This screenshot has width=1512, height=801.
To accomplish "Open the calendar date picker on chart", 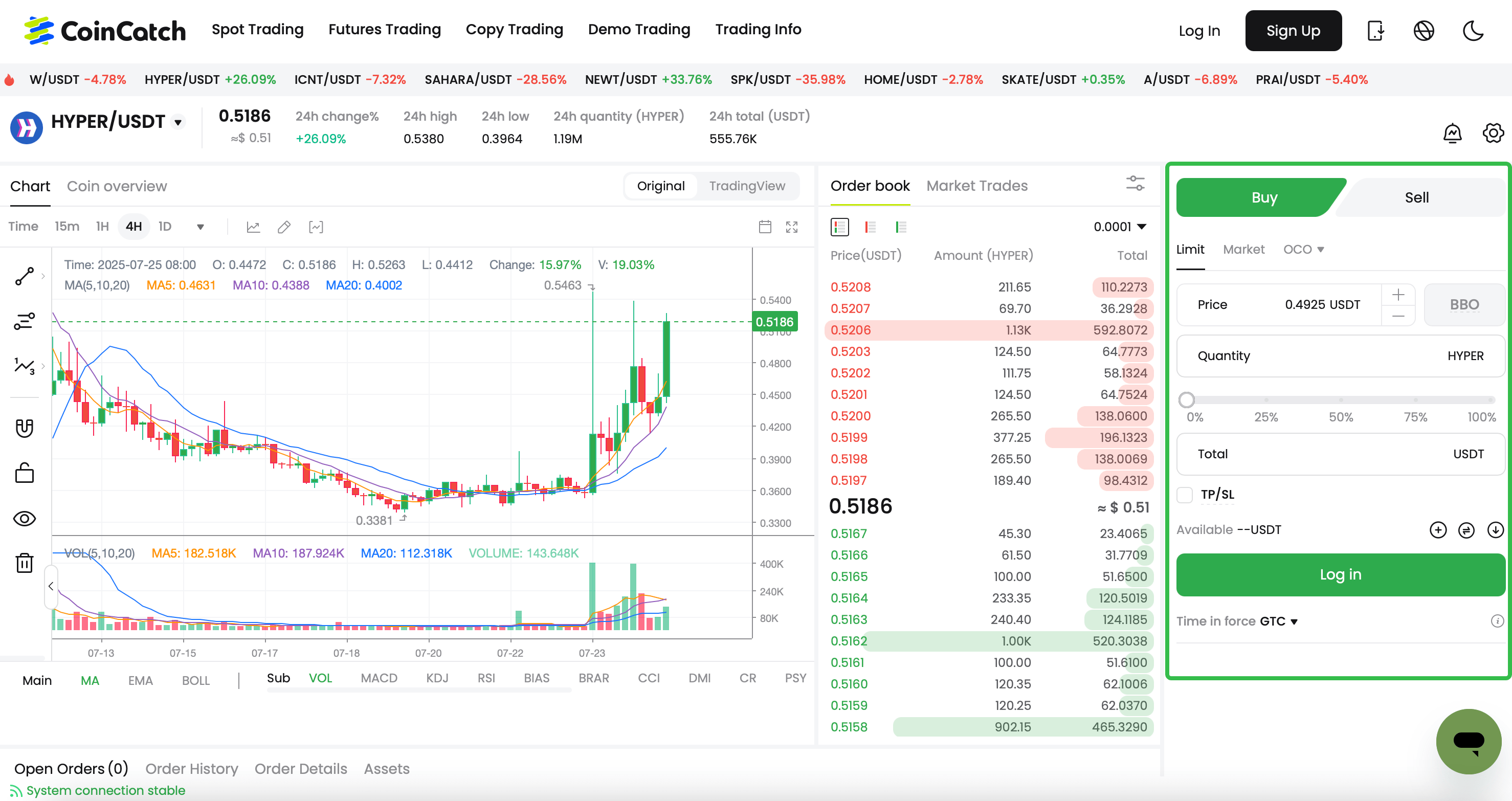I will (x=765, y=226).
